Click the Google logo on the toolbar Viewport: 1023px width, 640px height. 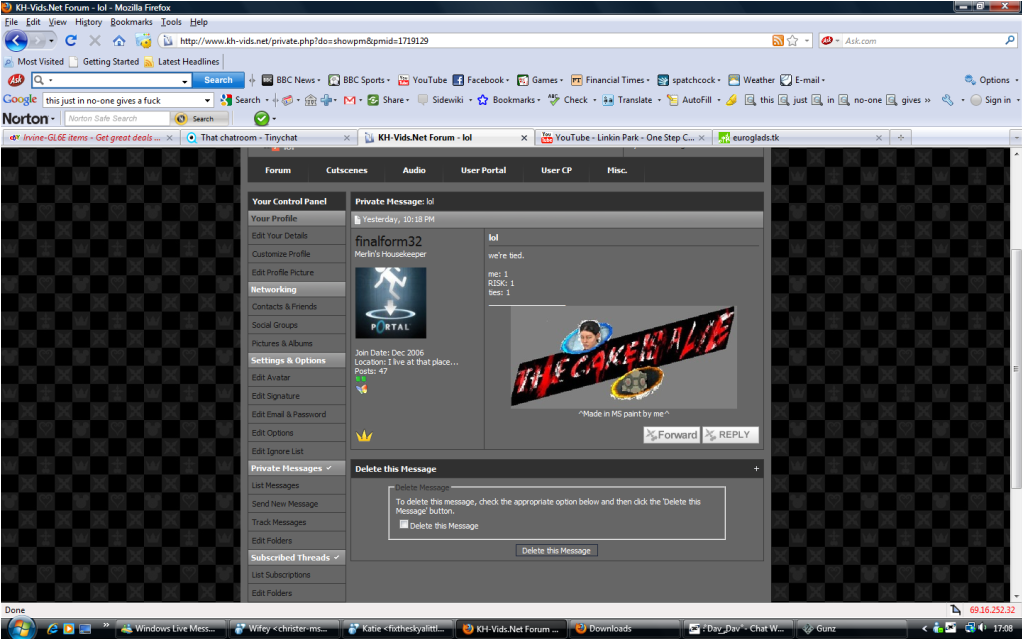pyautogui.click(x=20, y=100)
